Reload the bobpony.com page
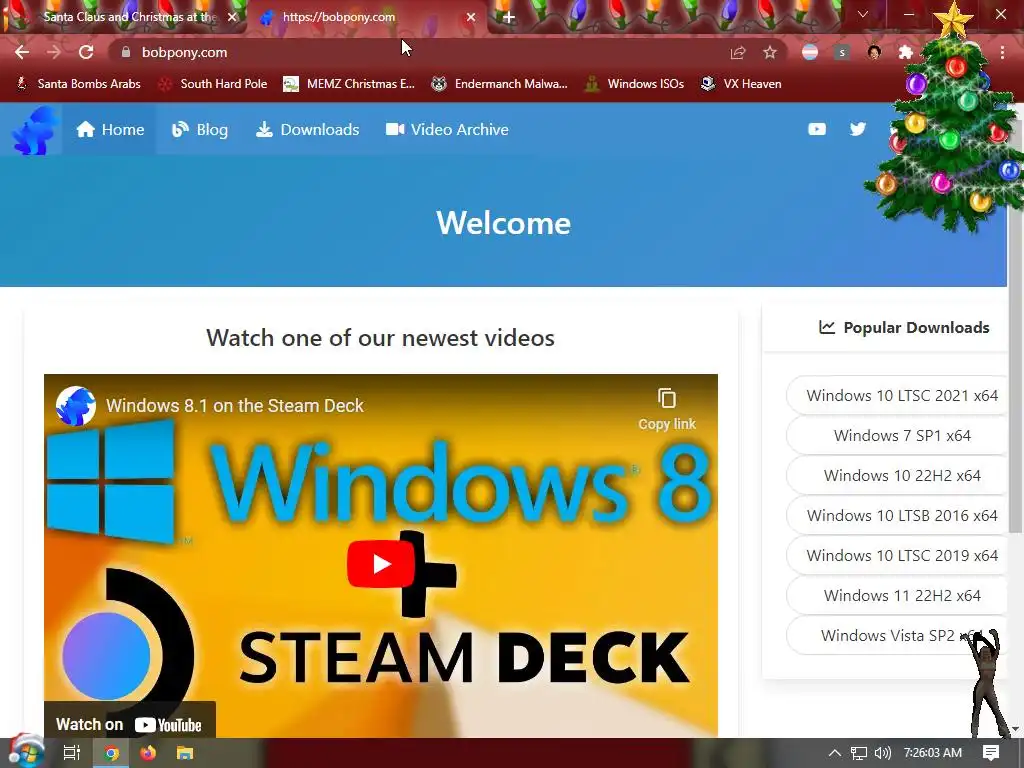The width and height of the screenshot is (1024, 768). pyautogui.click(x=86, y=52)
